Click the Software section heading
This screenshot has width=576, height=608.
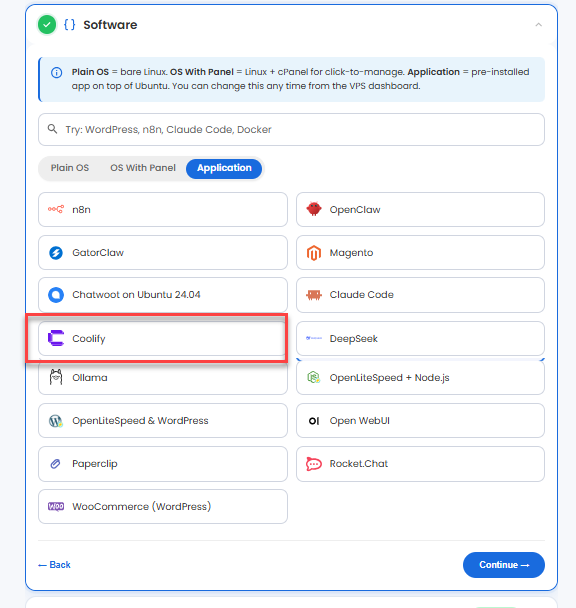(x=110, y=25)
